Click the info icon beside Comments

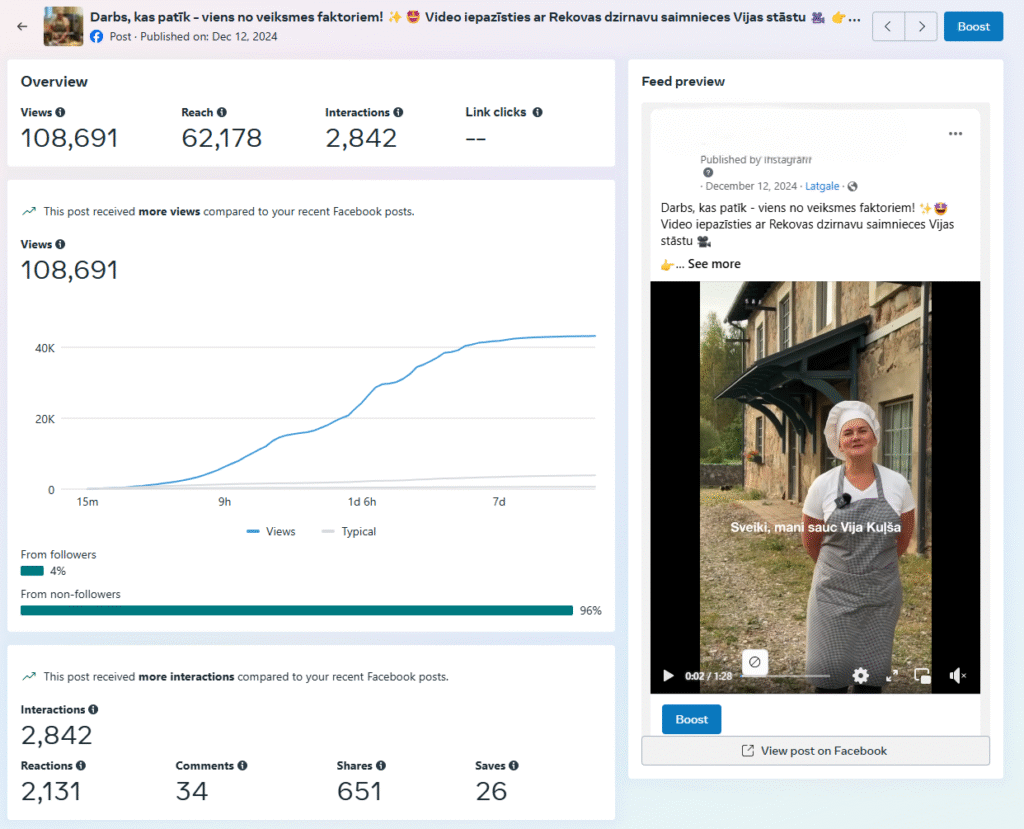coord(242,766)
